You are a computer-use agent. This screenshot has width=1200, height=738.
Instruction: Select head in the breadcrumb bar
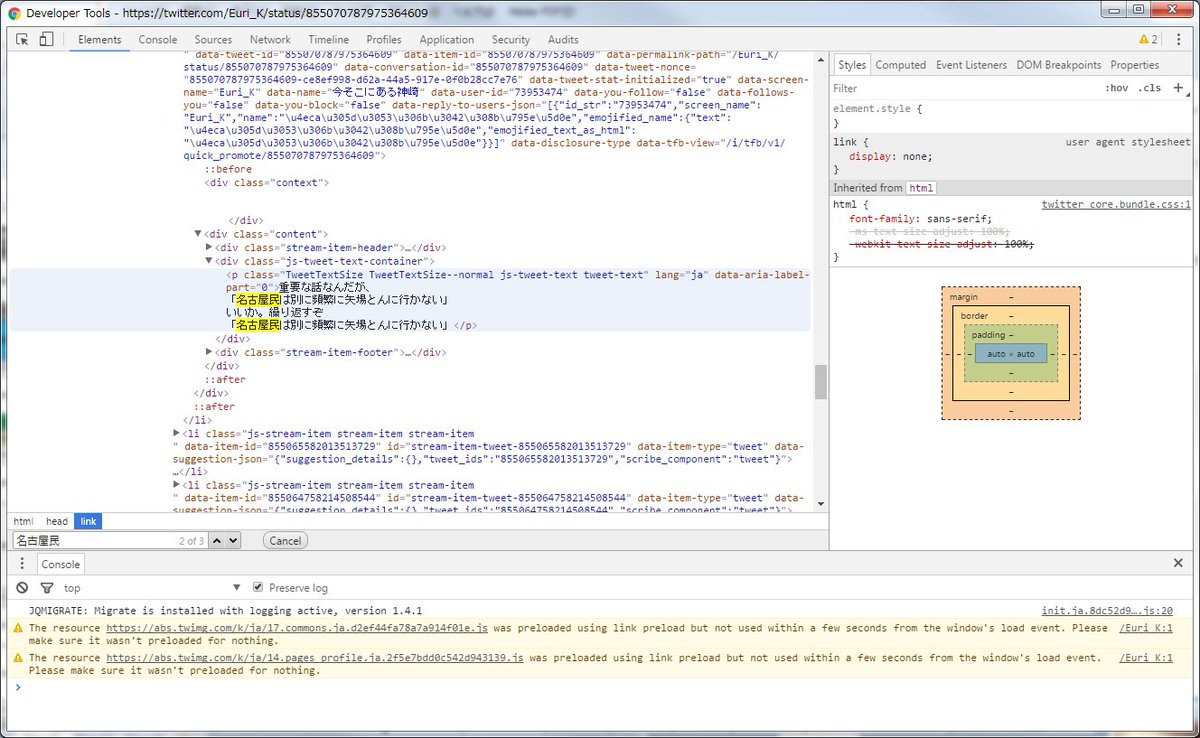coord(57,521)
